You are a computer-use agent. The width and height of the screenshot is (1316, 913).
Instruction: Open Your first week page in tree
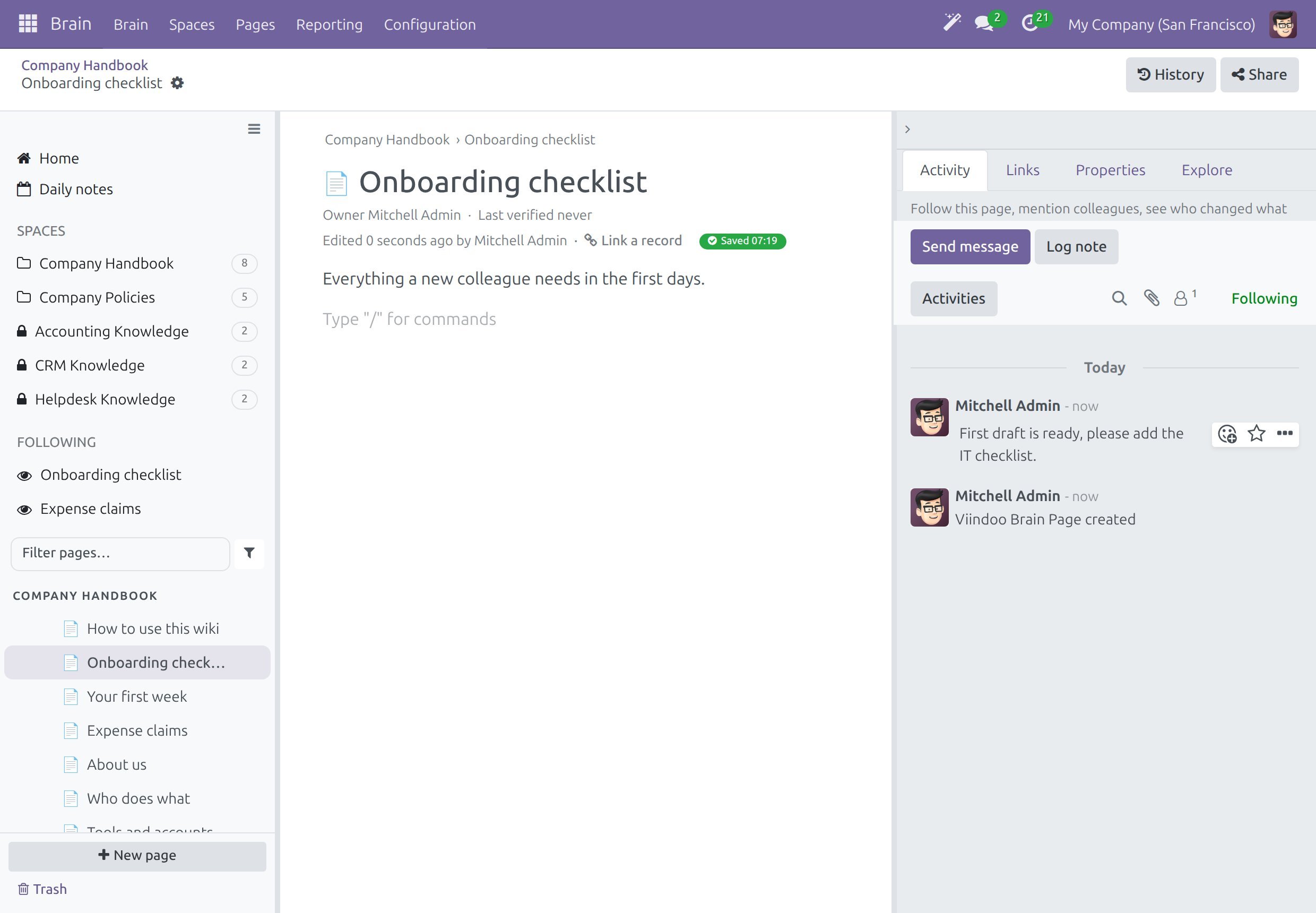coord(137,696)
